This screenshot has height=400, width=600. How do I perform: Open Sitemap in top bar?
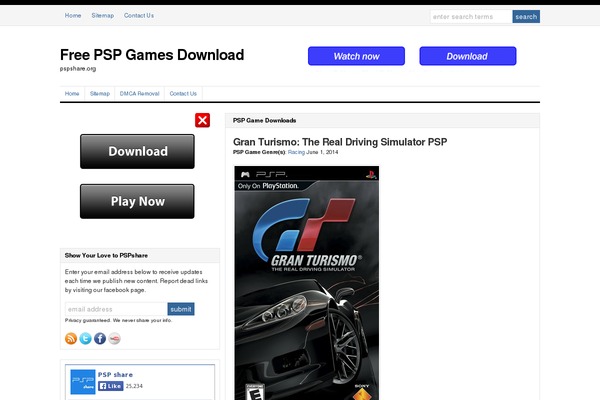pyautogui.click(x=103, y=15)
